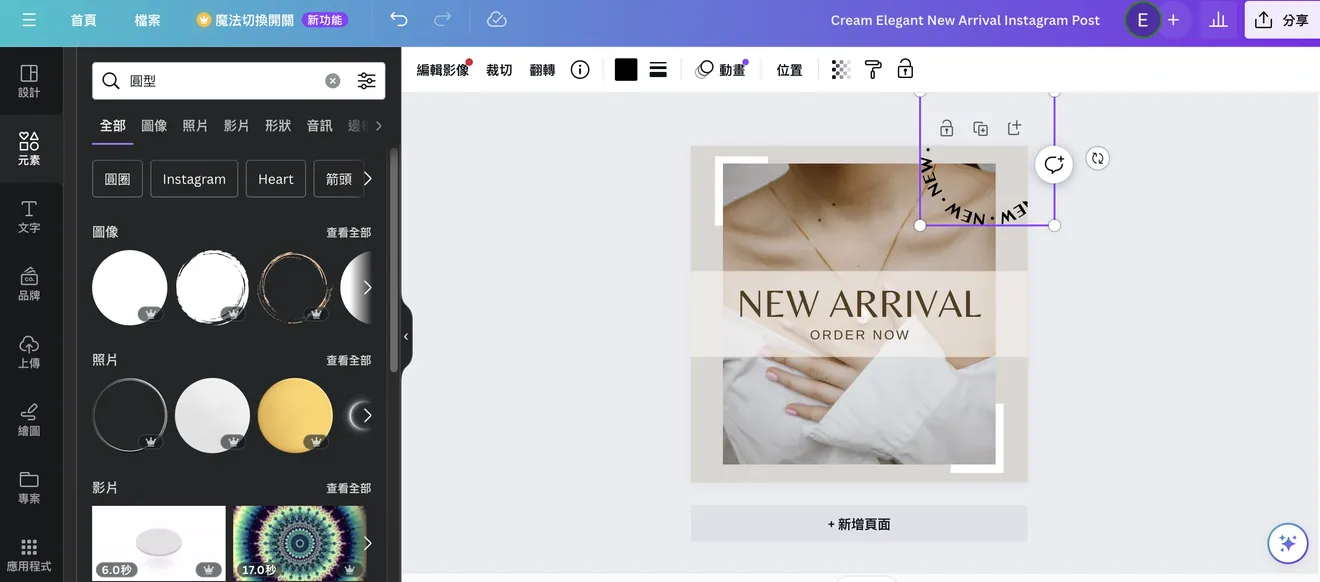Screen dimensions: 1320x582
Task: Click 查看全部 for the 影片 section
Action: [348, 488]
